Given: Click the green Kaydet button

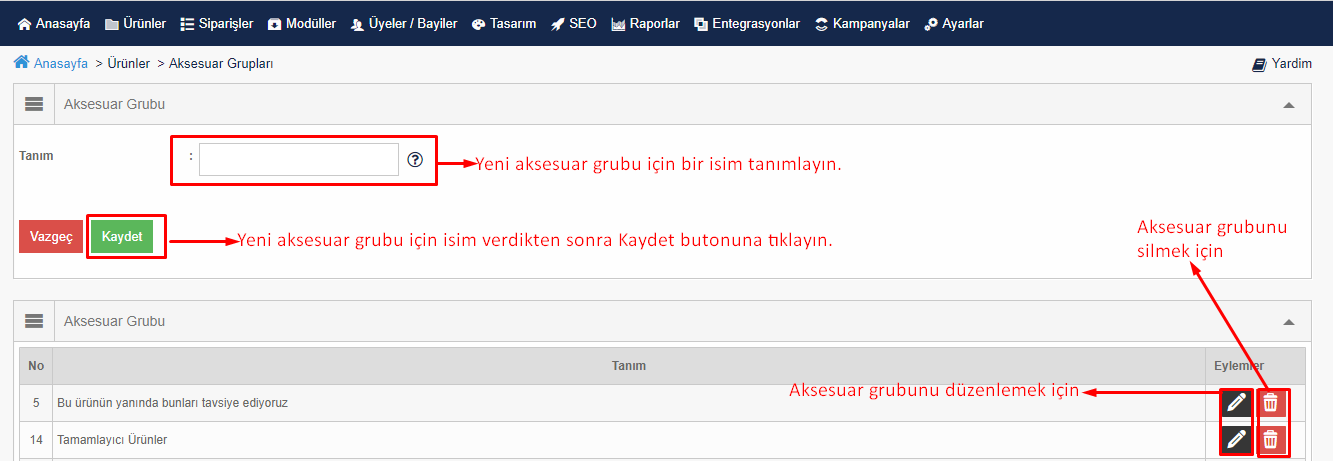Looking at the screenshot, I should pos(122,237).
